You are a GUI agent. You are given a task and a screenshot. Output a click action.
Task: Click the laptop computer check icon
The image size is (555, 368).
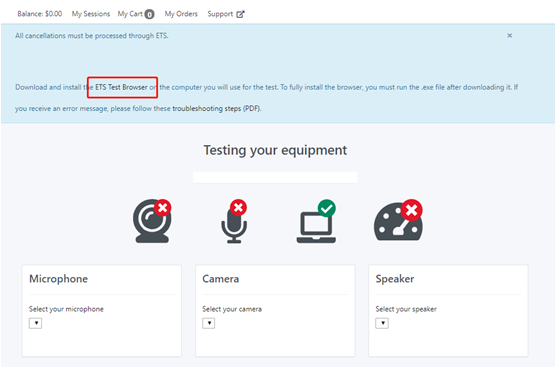point(316,222)
